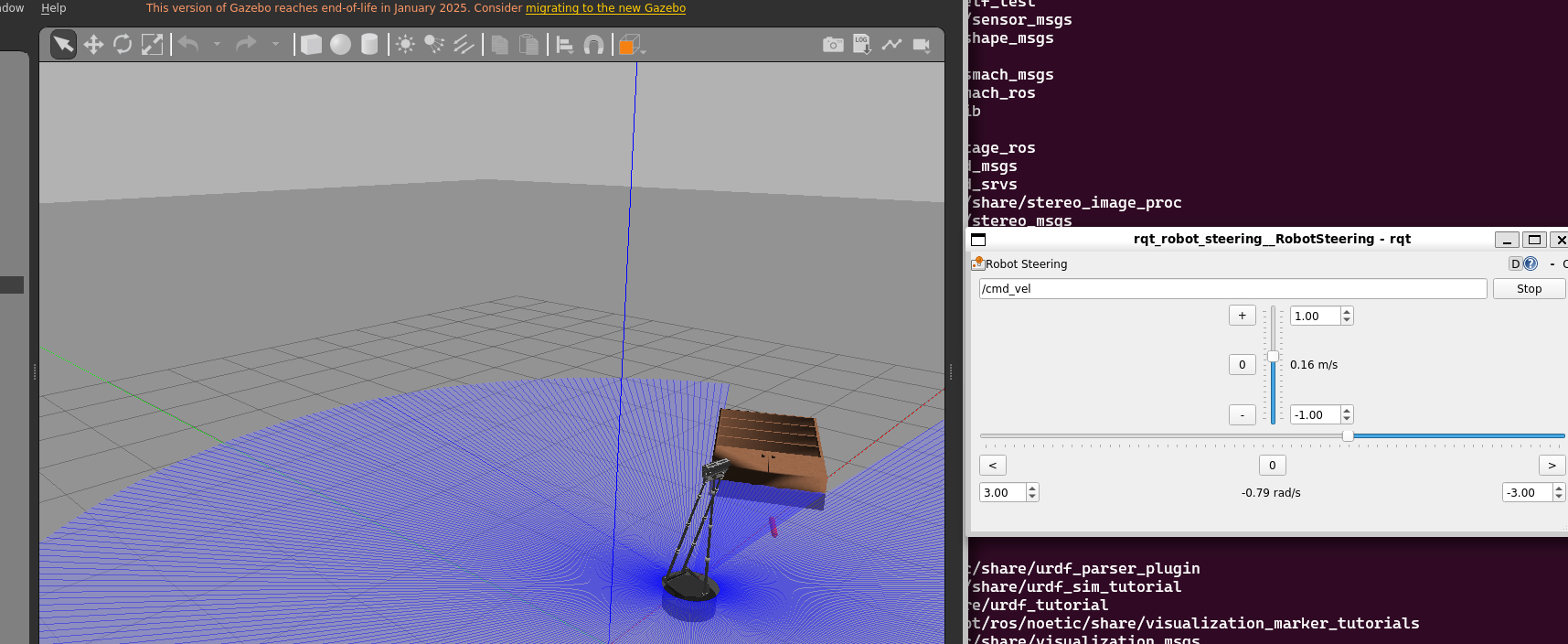
Task: Click share/urdf_sim_tutorial line in terminal
Action: pyautogui.click(x=1076, y=586)
